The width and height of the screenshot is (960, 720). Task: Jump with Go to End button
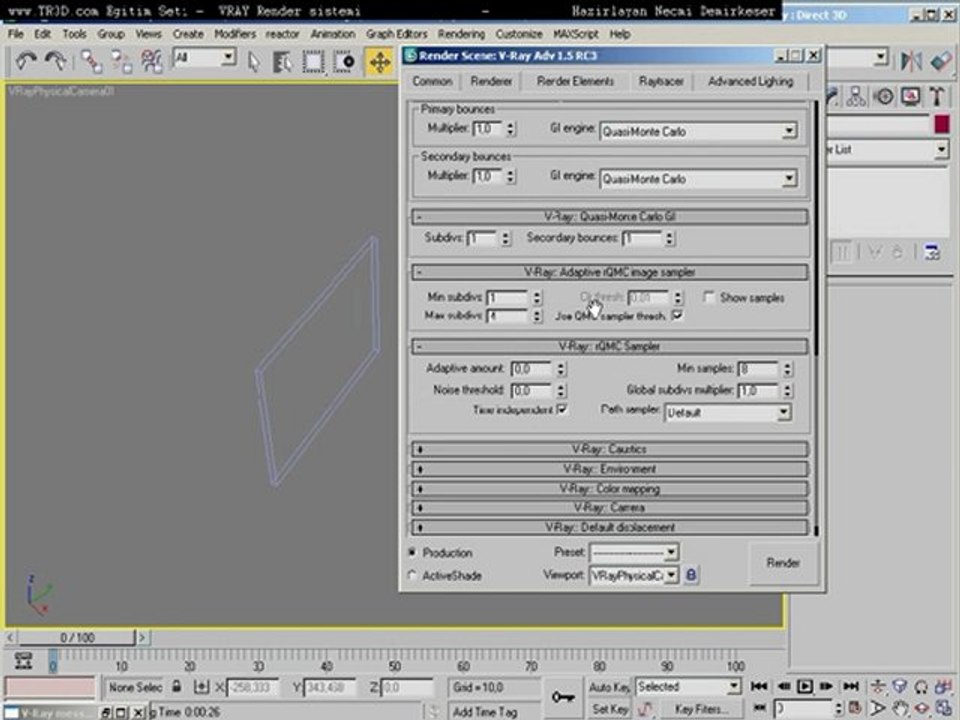pos(850,686)
